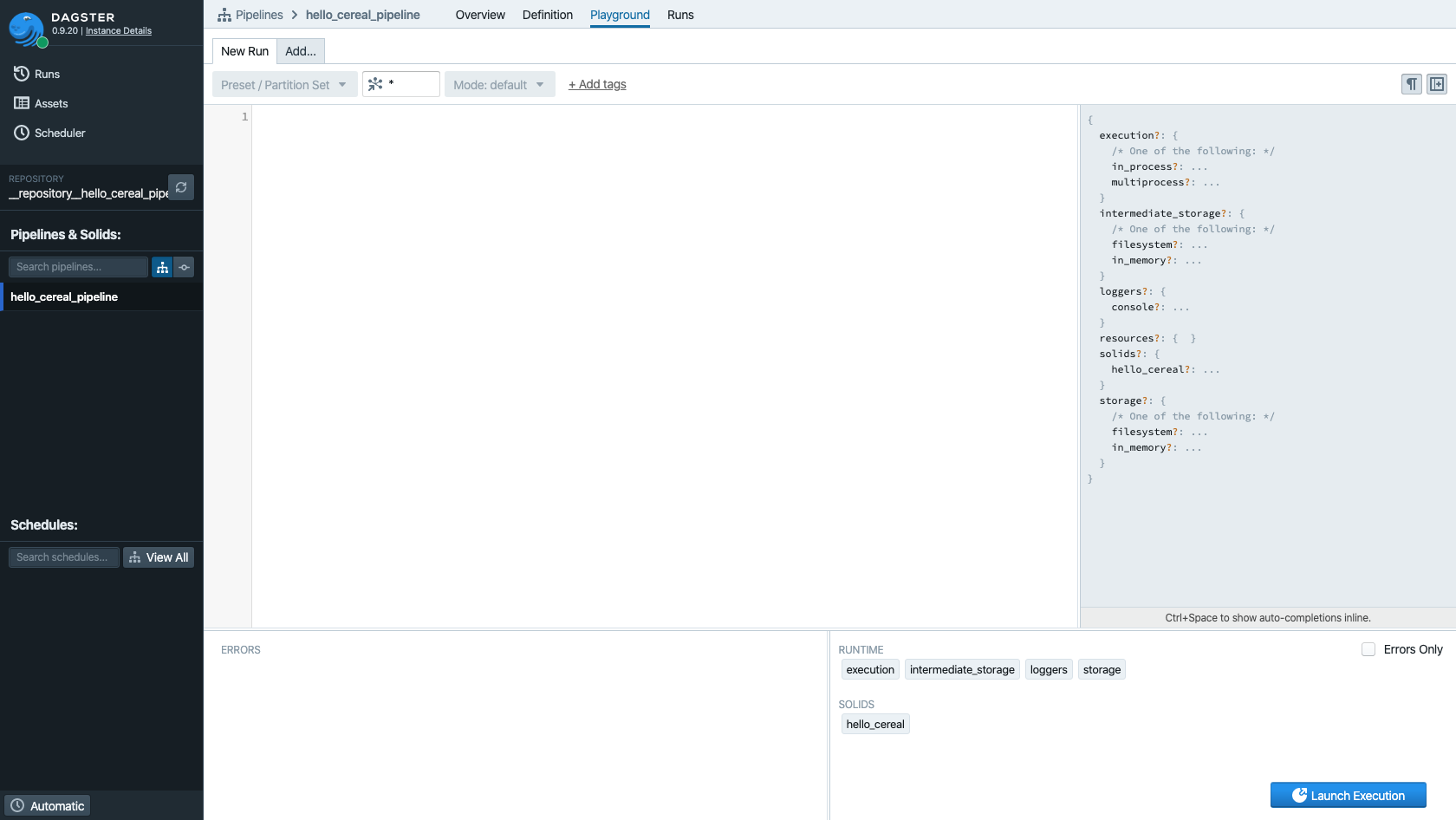Viewport: 1456px width, 820px height.
Task: Click line 1 in the config editor
Action: (x=663, y=116)
